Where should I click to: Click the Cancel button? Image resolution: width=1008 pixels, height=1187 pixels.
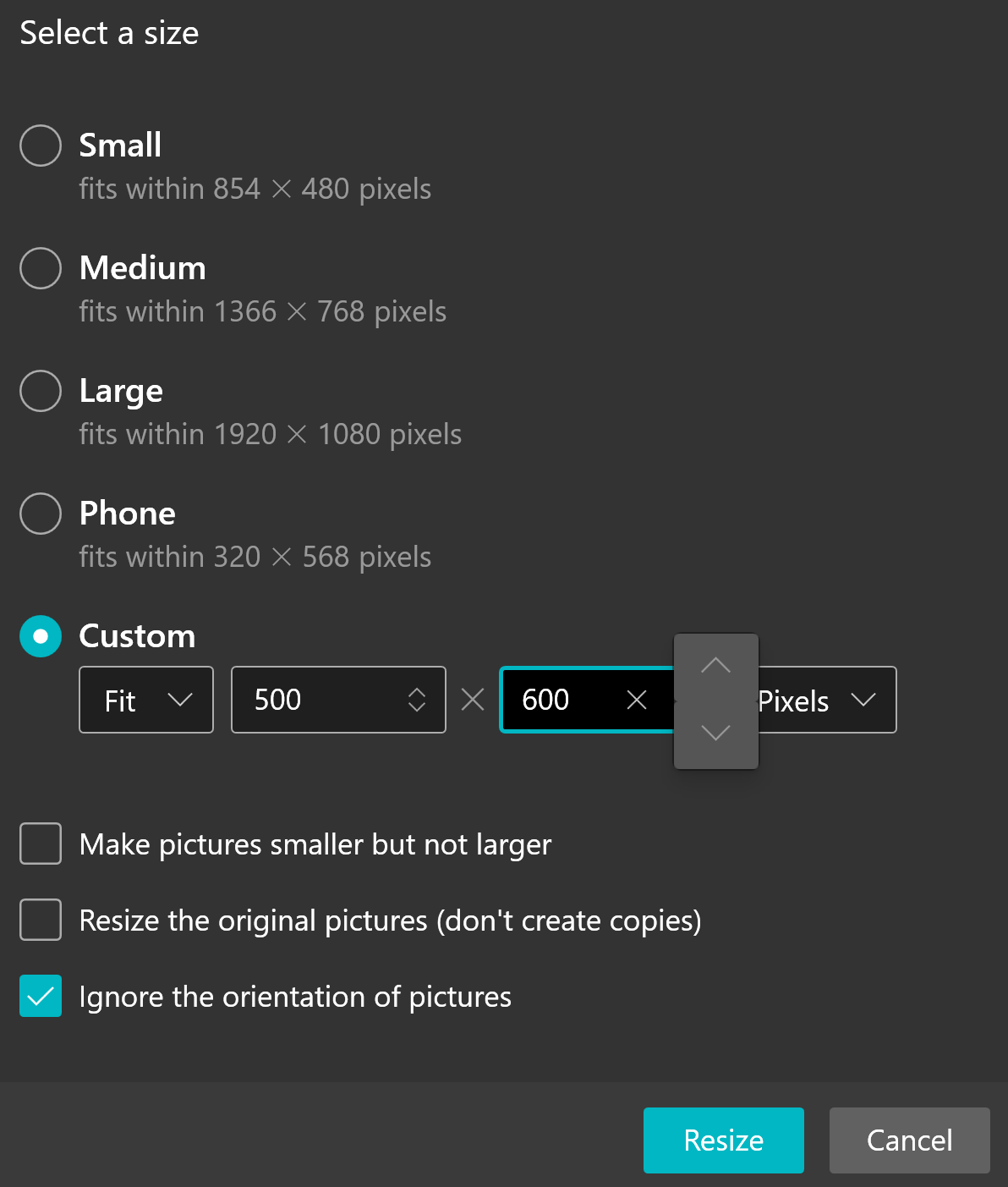(909, 1140)
